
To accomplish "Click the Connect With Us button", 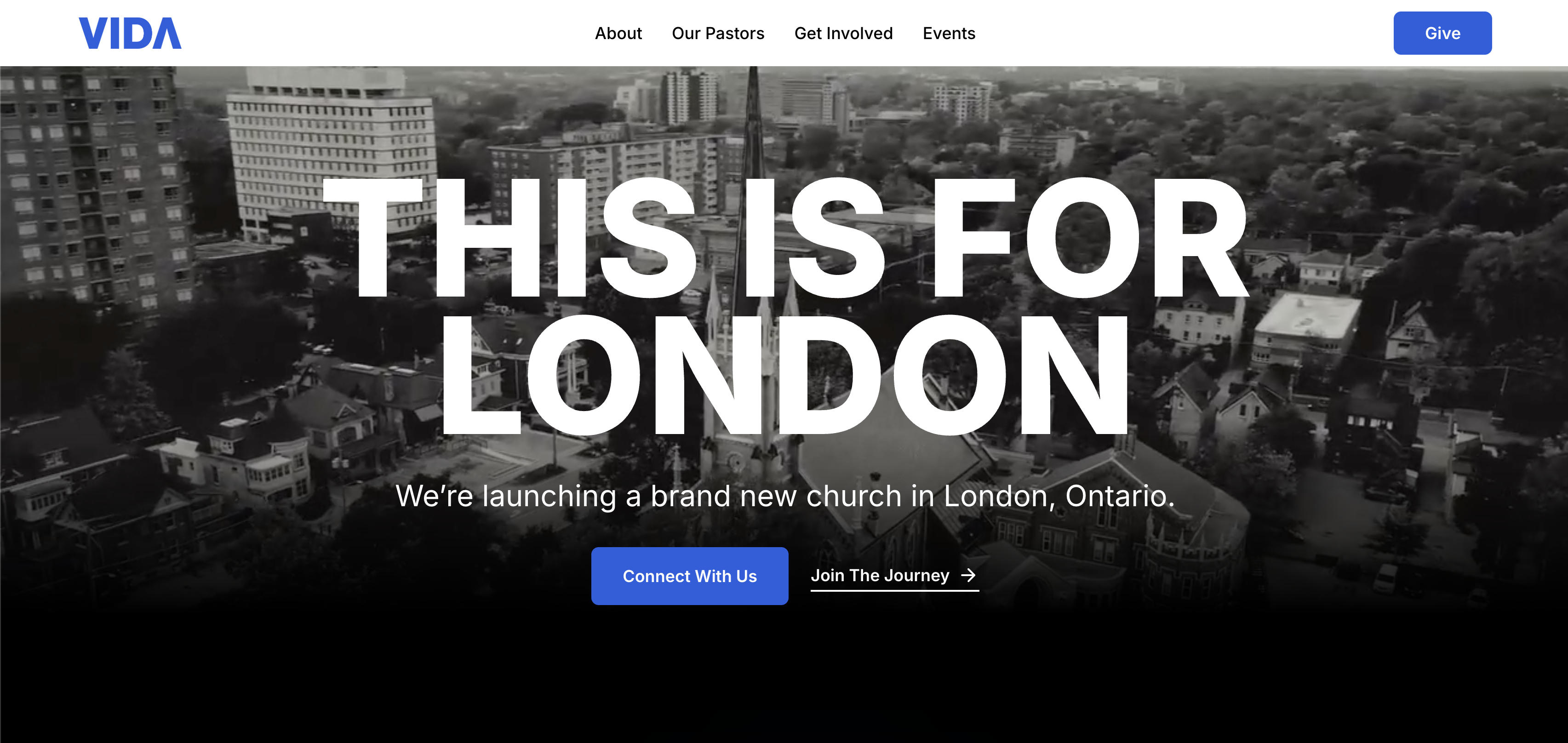I will [689, 576].
